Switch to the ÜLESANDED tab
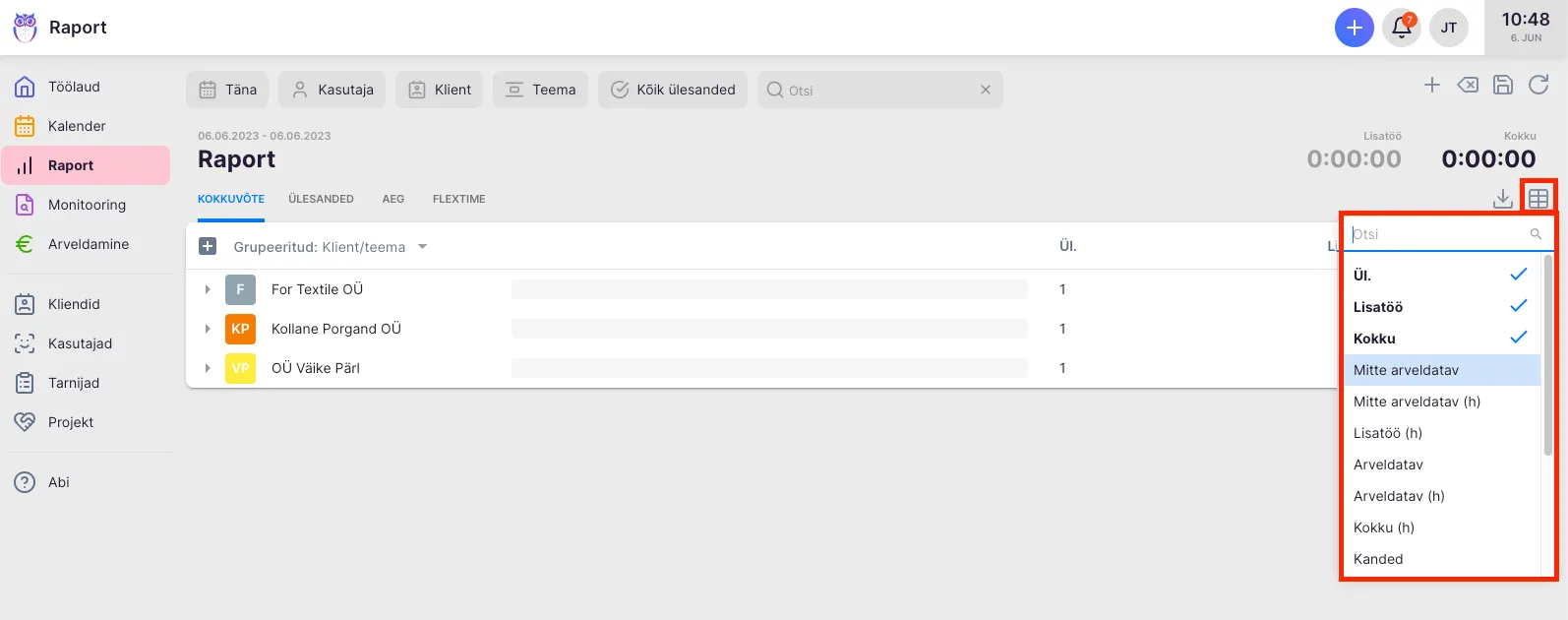The image size is (1568, 620). 321,199
